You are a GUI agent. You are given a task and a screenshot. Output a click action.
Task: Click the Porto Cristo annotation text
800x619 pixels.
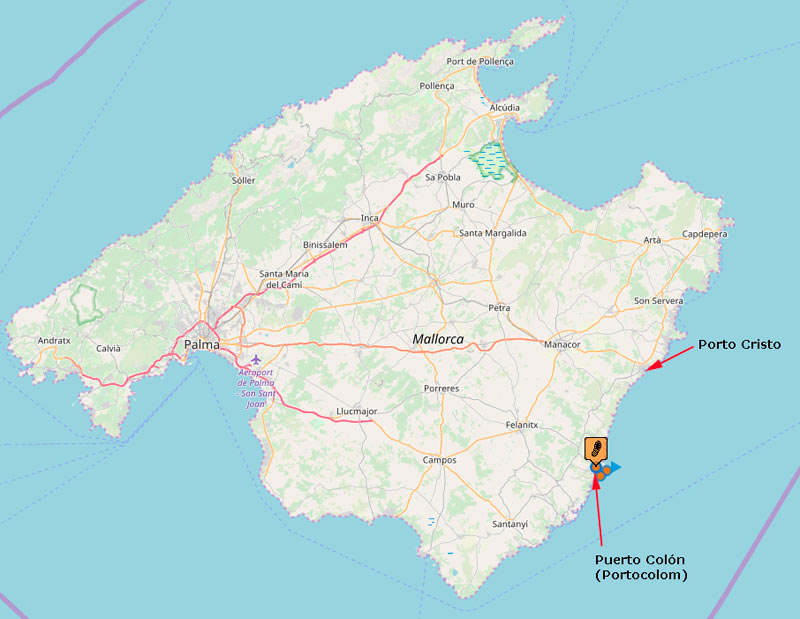pos(739,344)
